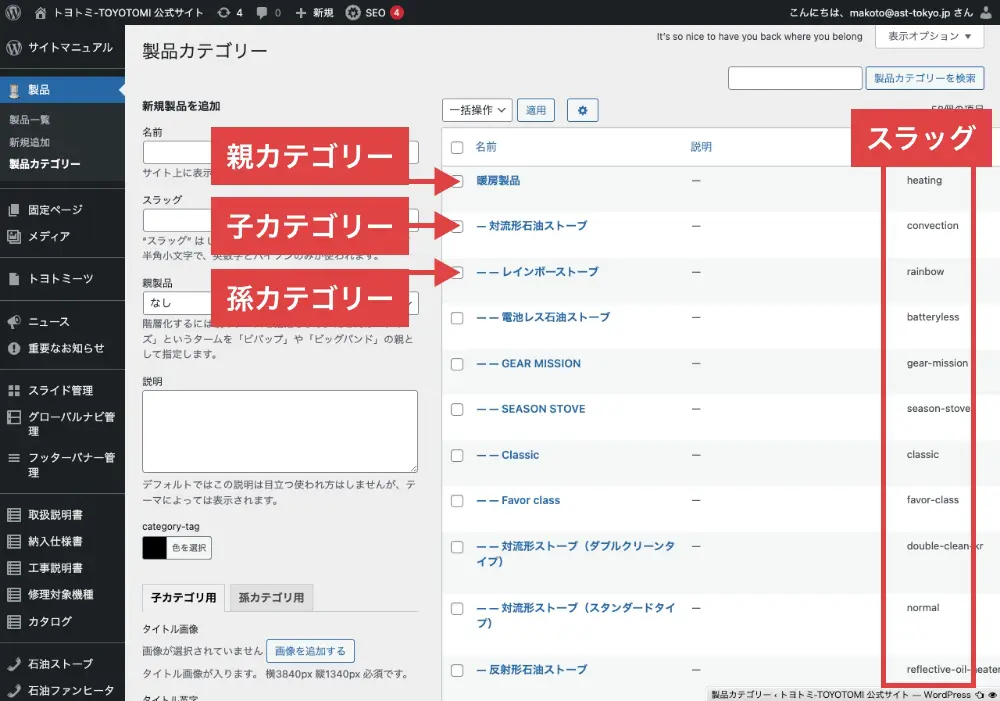1000x701 pixels.
Task: Open 新規追加 in the sidebar submenu
Action: tap(29, 142)
